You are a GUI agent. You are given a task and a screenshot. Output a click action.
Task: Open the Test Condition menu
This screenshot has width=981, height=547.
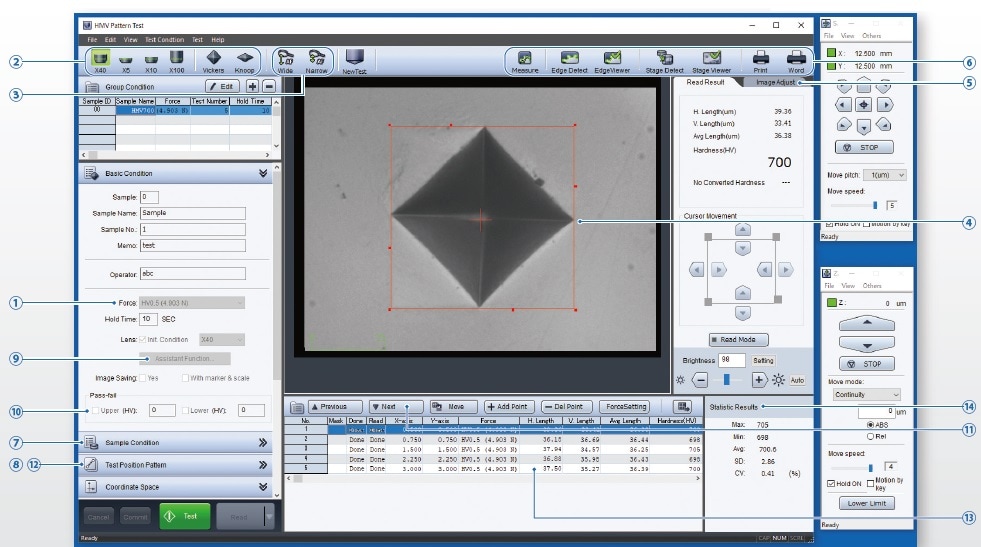coord(164,39)
